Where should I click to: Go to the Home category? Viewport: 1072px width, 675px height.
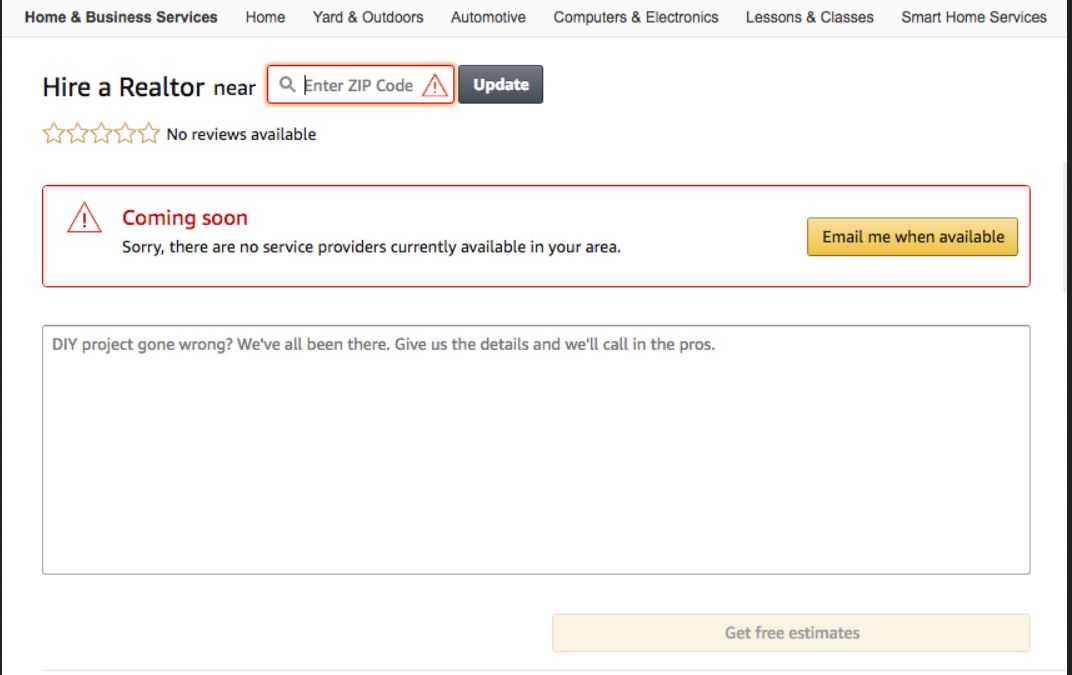pos(265,17)
